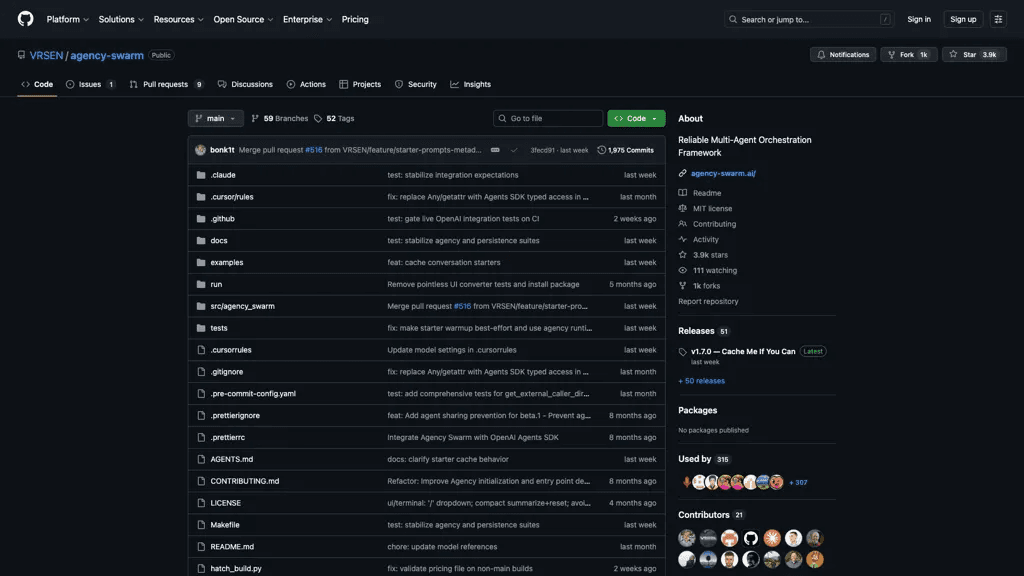Select the Code tab
The width and height of the screenshot is (1024, 576).
[x=37, y=84]
